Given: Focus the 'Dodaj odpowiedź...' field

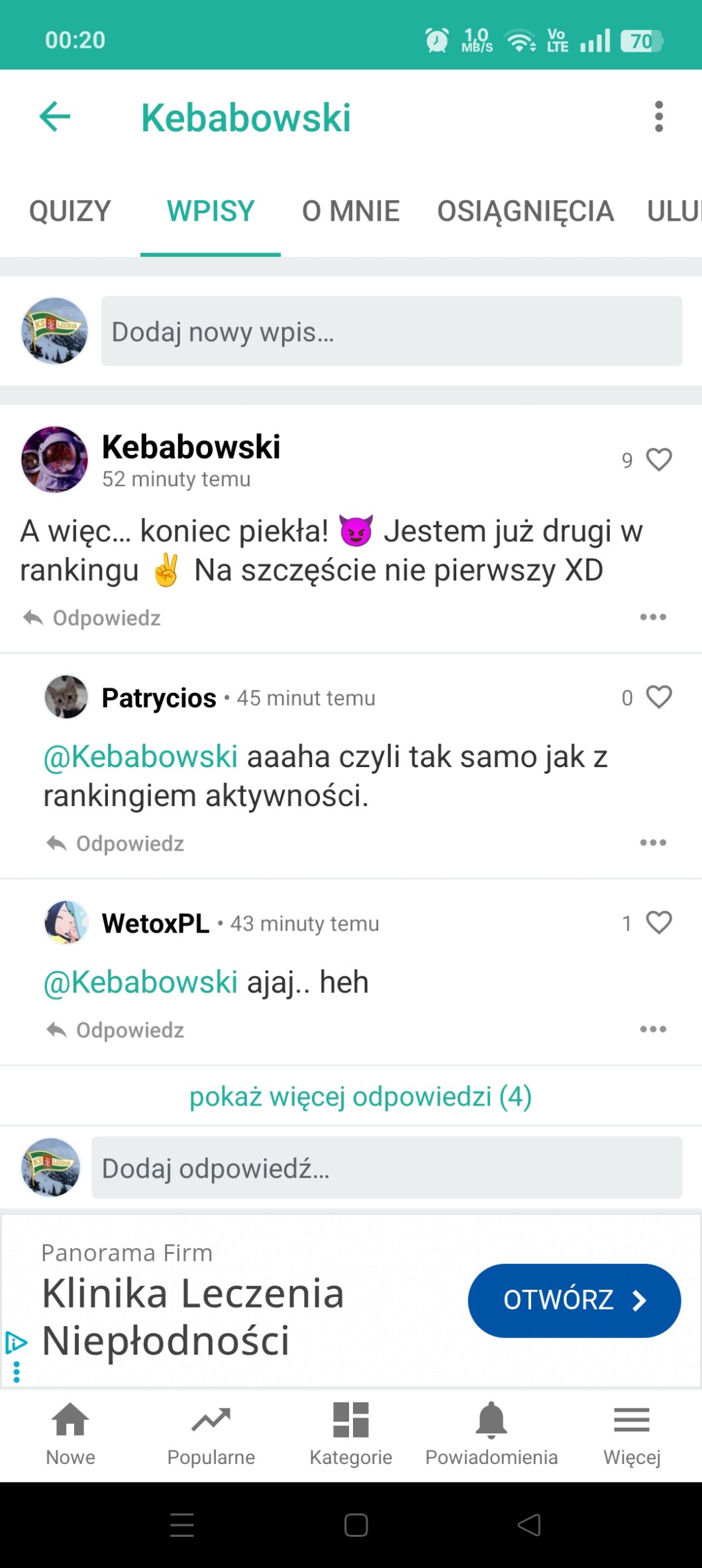Looking at the screenshot, I should tap(386, 1168).
